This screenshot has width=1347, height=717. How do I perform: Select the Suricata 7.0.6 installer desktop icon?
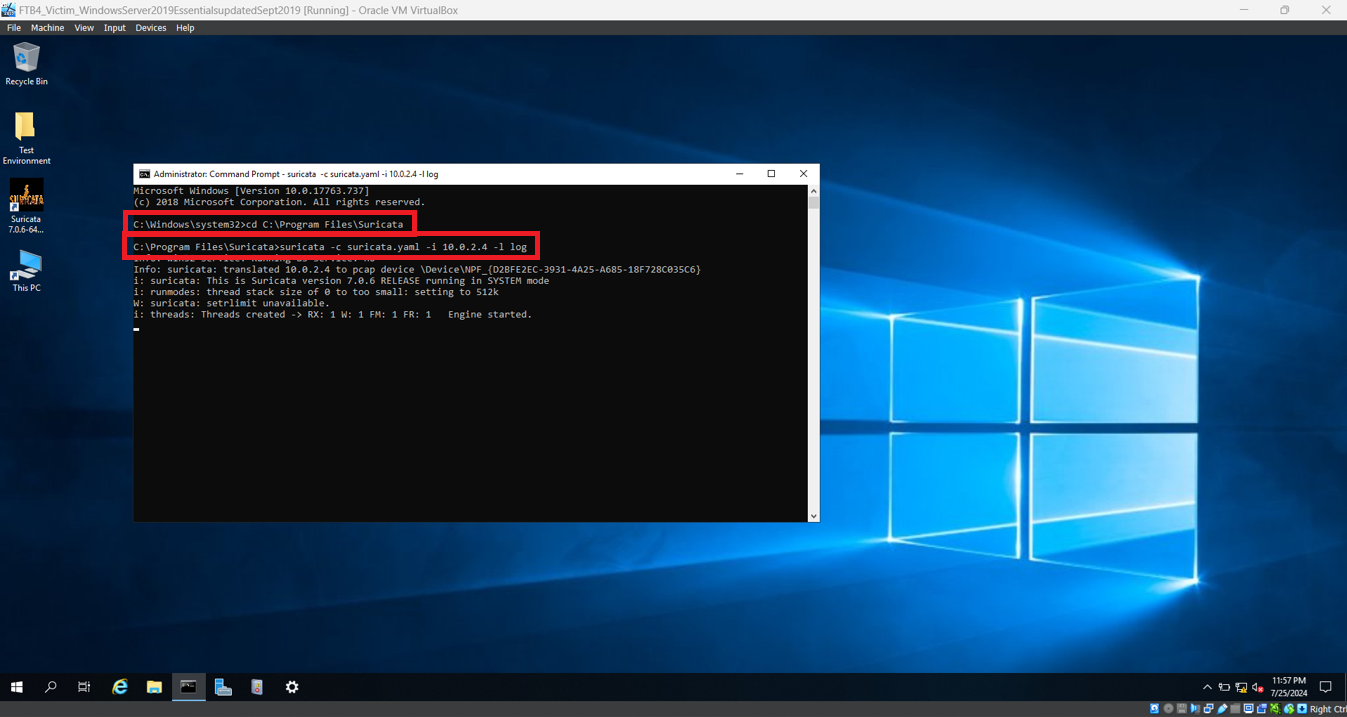26,207
